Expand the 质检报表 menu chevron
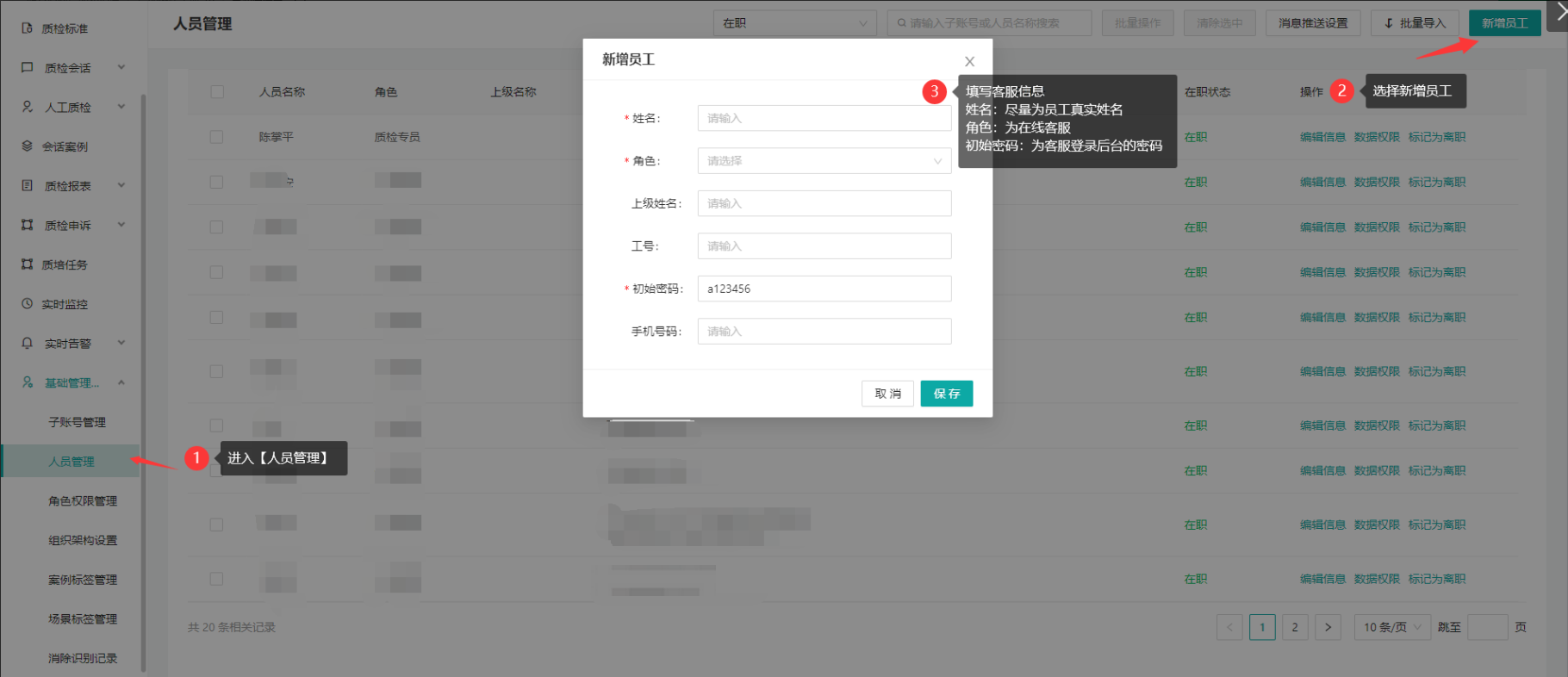The height and width of the screenshot is (677, 1568). point(121,185)
